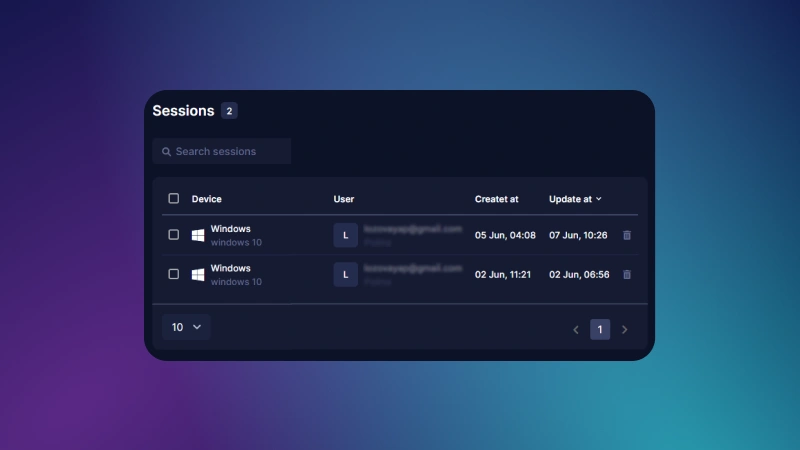Click Windows logo in the 02 Jun session row

tap(198, 274)
